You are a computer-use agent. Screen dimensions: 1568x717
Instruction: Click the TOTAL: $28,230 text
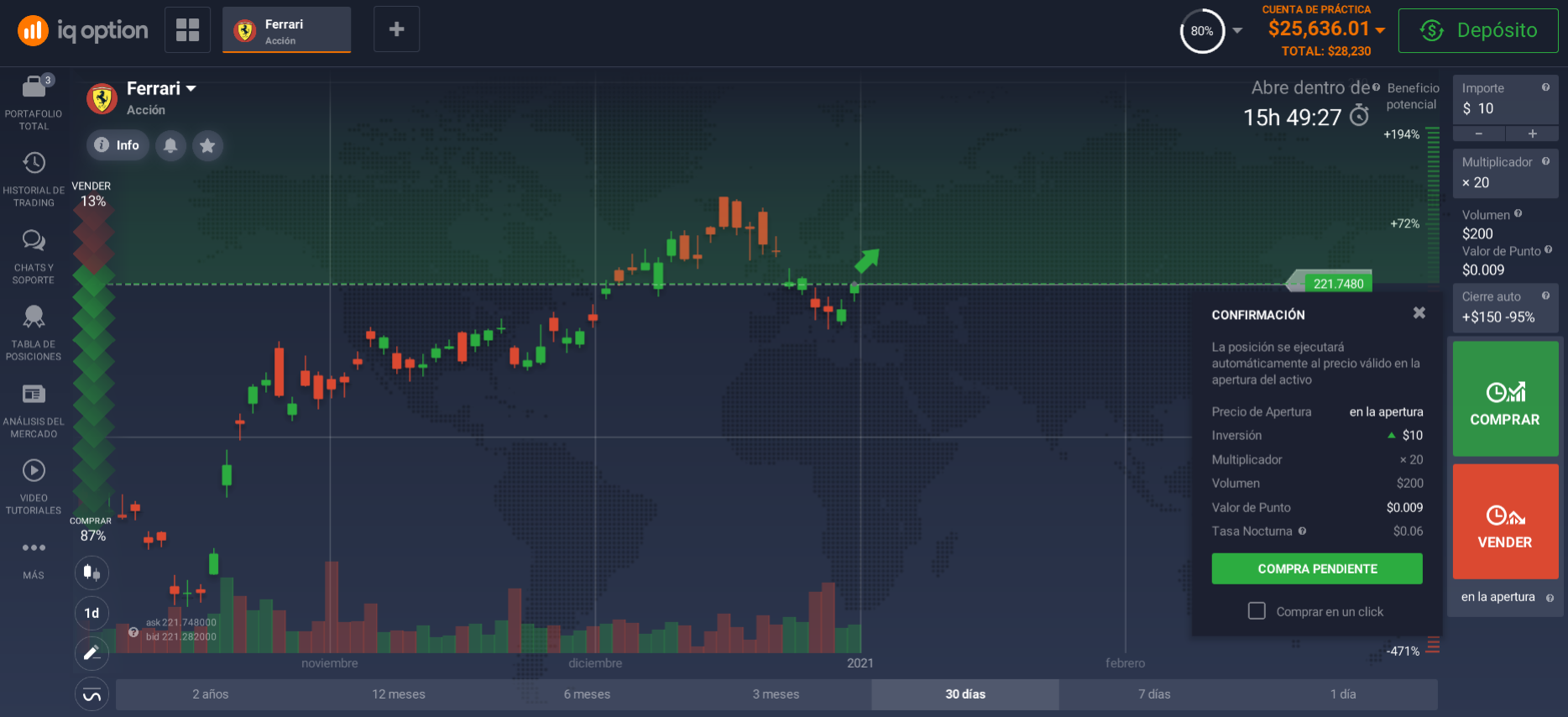pyautogui.click(x=1325, y=51)
